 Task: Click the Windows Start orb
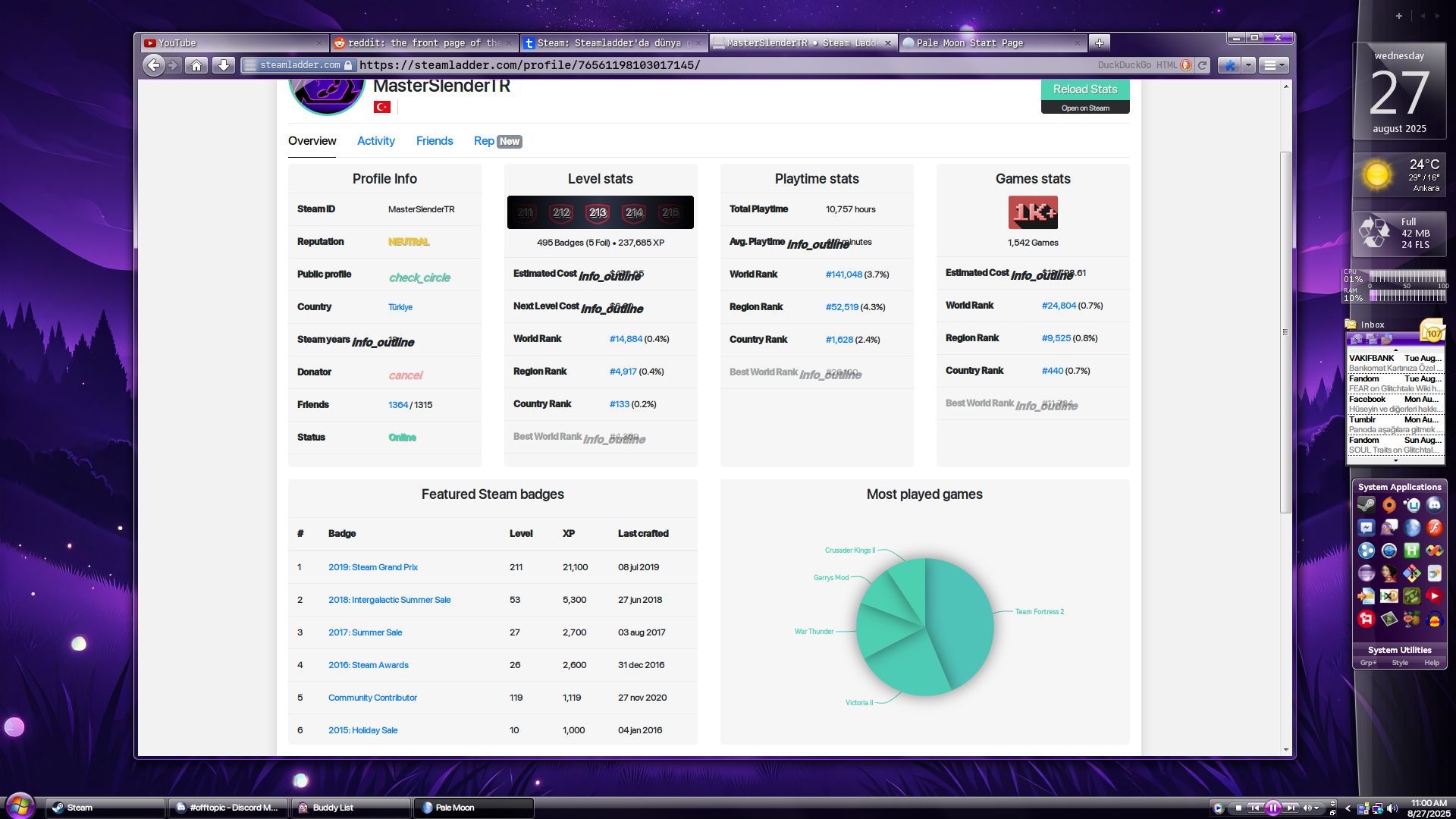pos(20,805)
